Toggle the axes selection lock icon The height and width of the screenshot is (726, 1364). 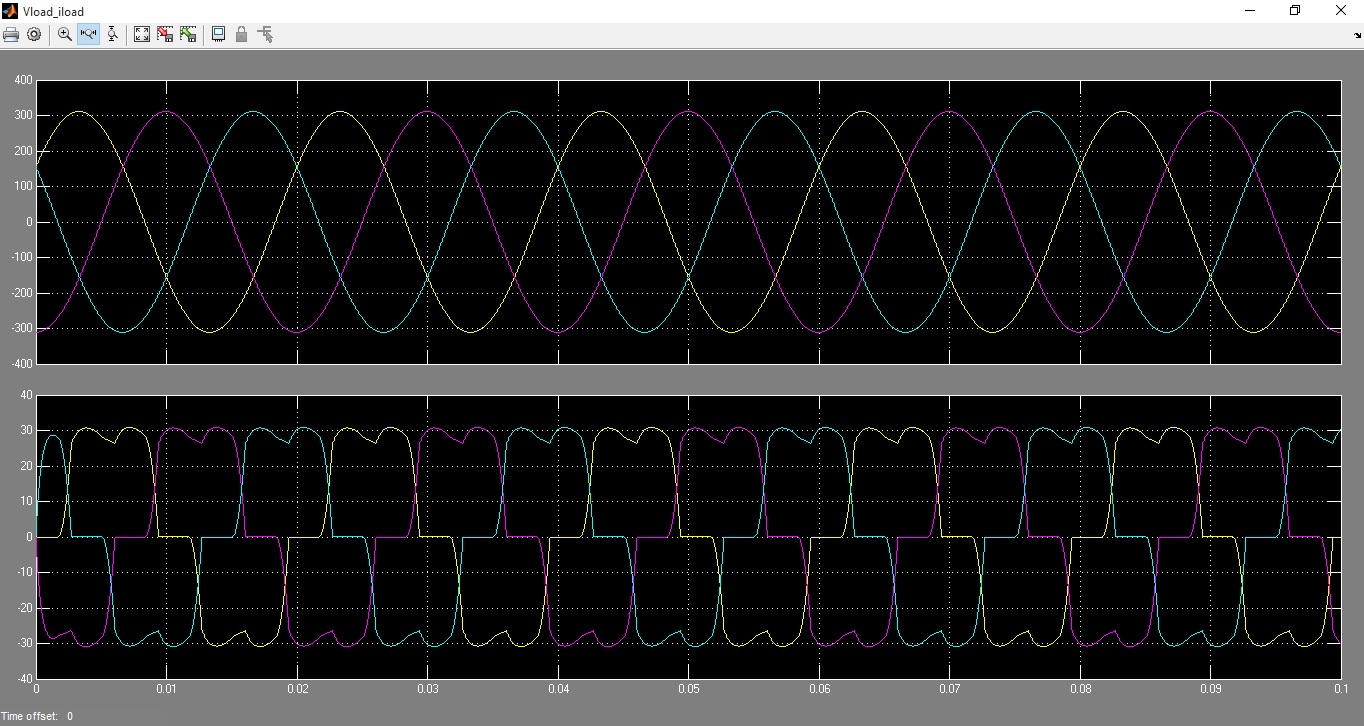point(241,34)
